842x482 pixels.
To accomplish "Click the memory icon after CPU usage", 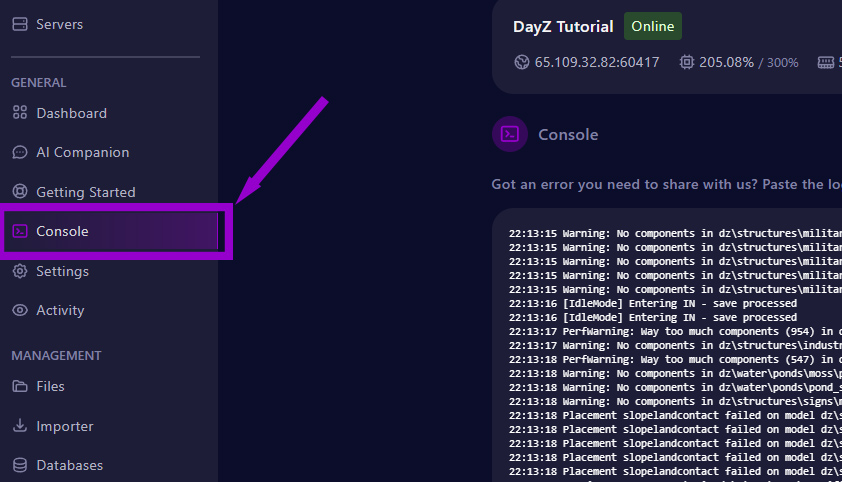I will pos(825,62).
